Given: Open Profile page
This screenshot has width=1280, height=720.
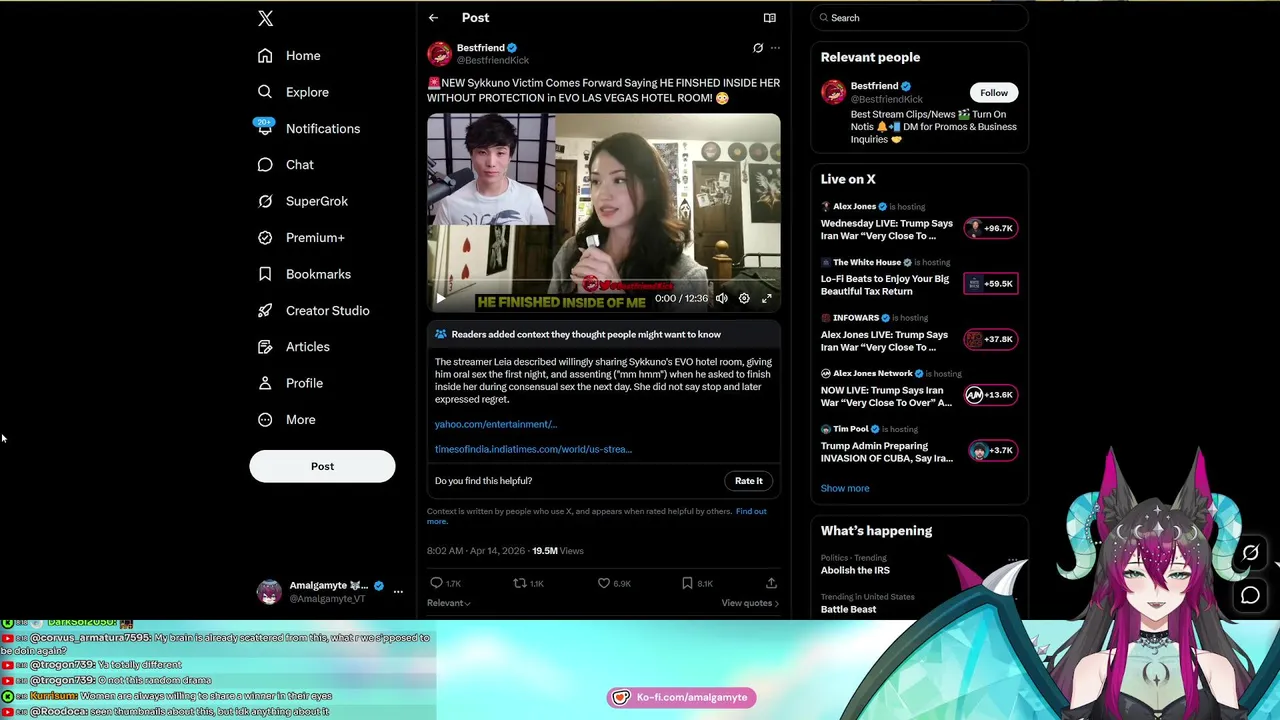Looking at the screenshot, I should point(290,383).
